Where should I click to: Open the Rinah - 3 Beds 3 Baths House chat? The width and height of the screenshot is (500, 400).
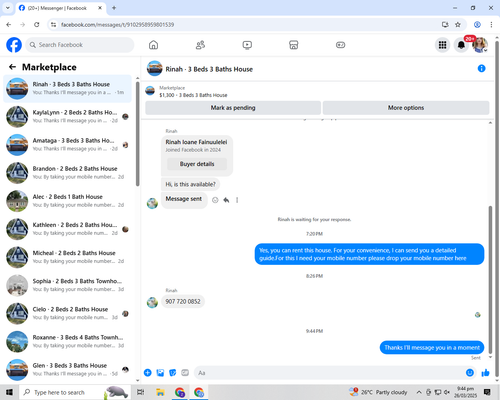pos(67,88)
